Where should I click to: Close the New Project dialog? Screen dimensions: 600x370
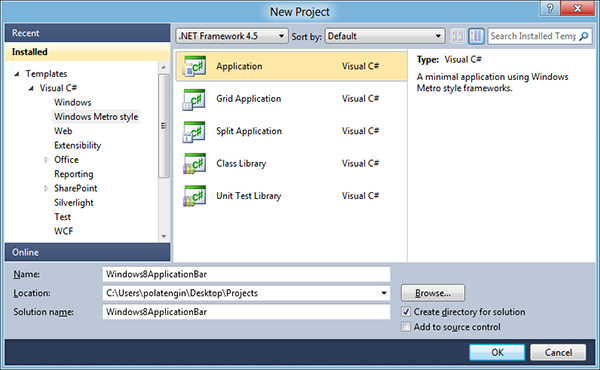577,8
